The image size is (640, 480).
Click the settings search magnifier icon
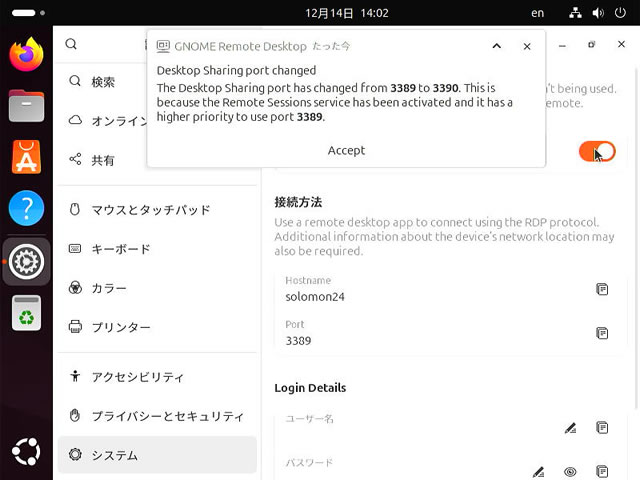tap(71, 44)
